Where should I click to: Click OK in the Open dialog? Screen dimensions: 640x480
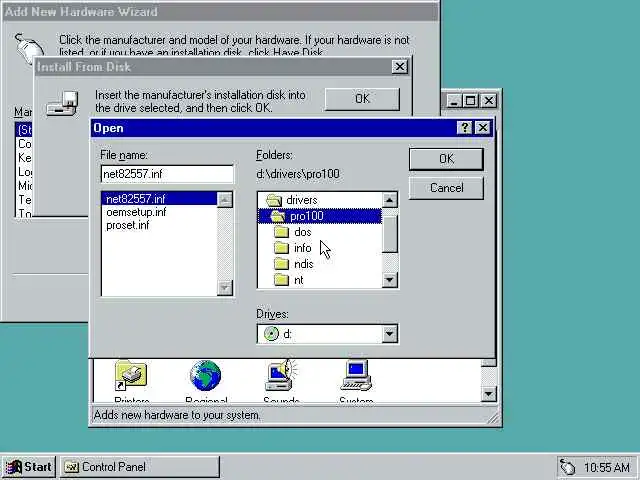(446, 159)
